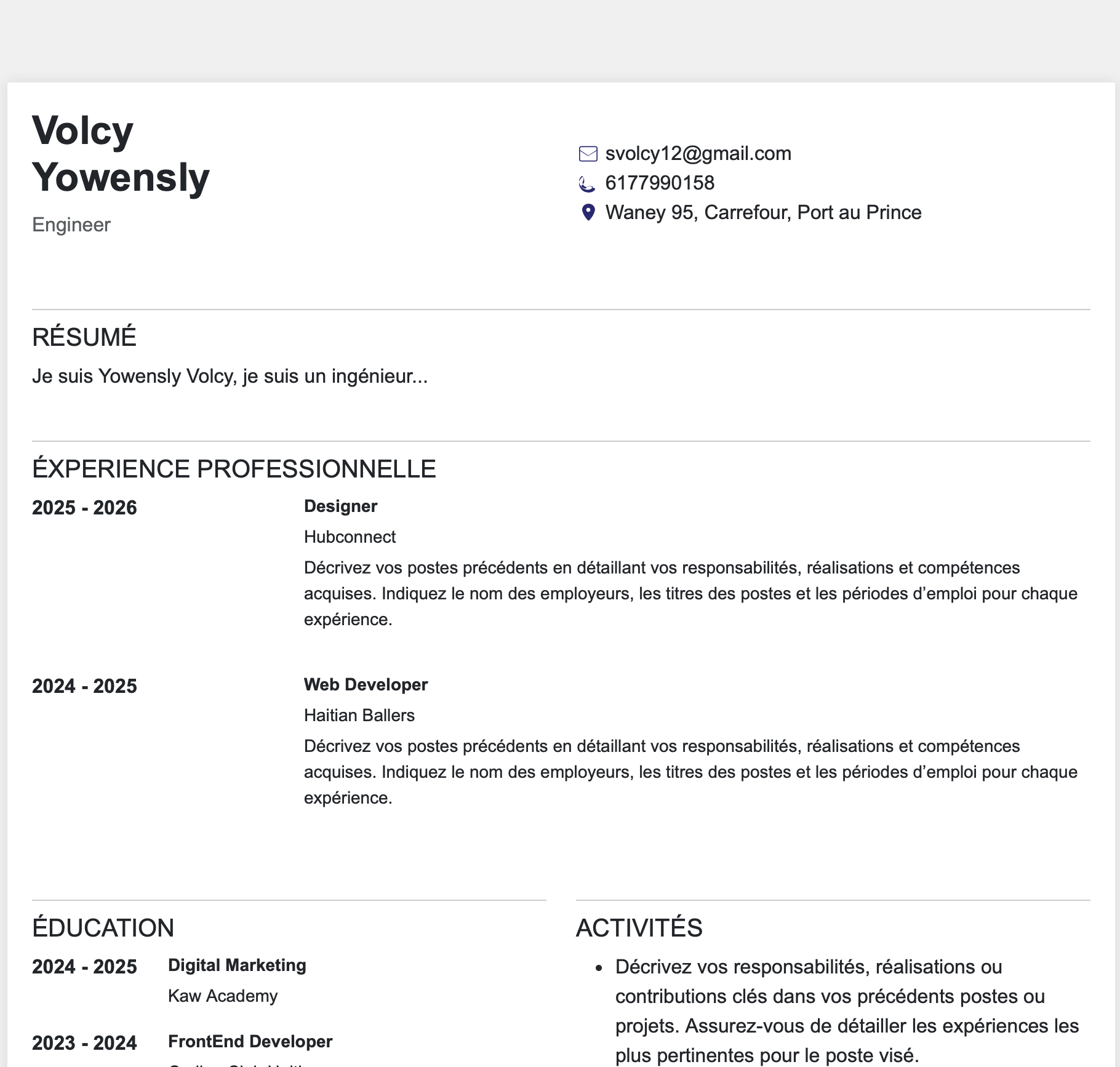Image resolution: width=1120 pixels, height=1067 pixels.
Task: Click the phone handset icon
Action: click(x=587, y=183)
